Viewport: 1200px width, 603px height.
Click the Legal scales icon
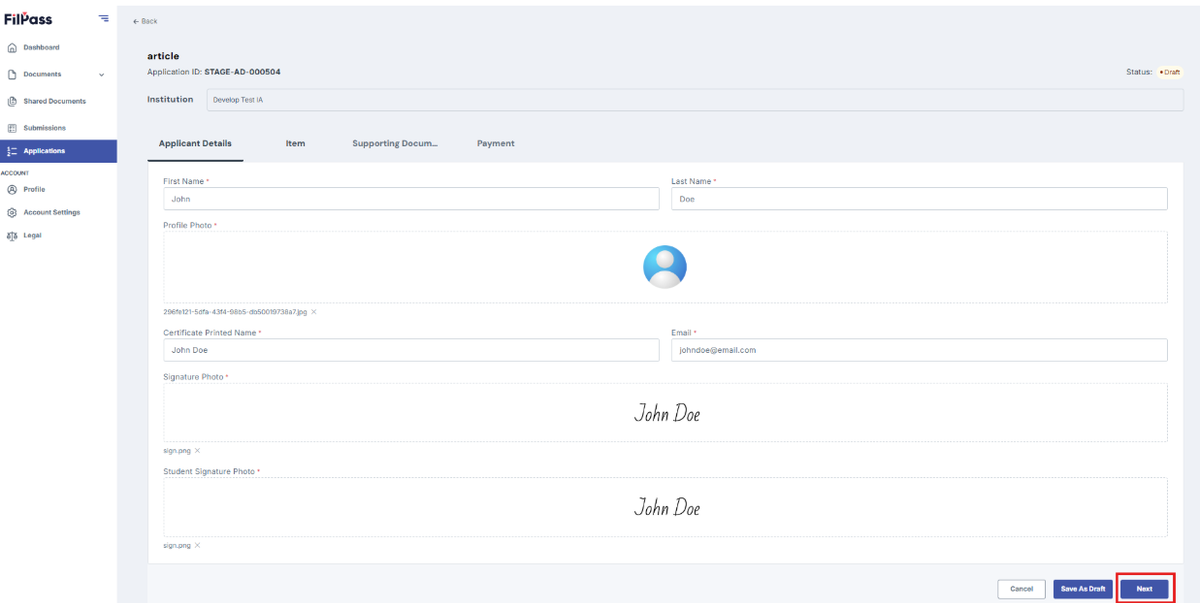[x=12, y=236]
